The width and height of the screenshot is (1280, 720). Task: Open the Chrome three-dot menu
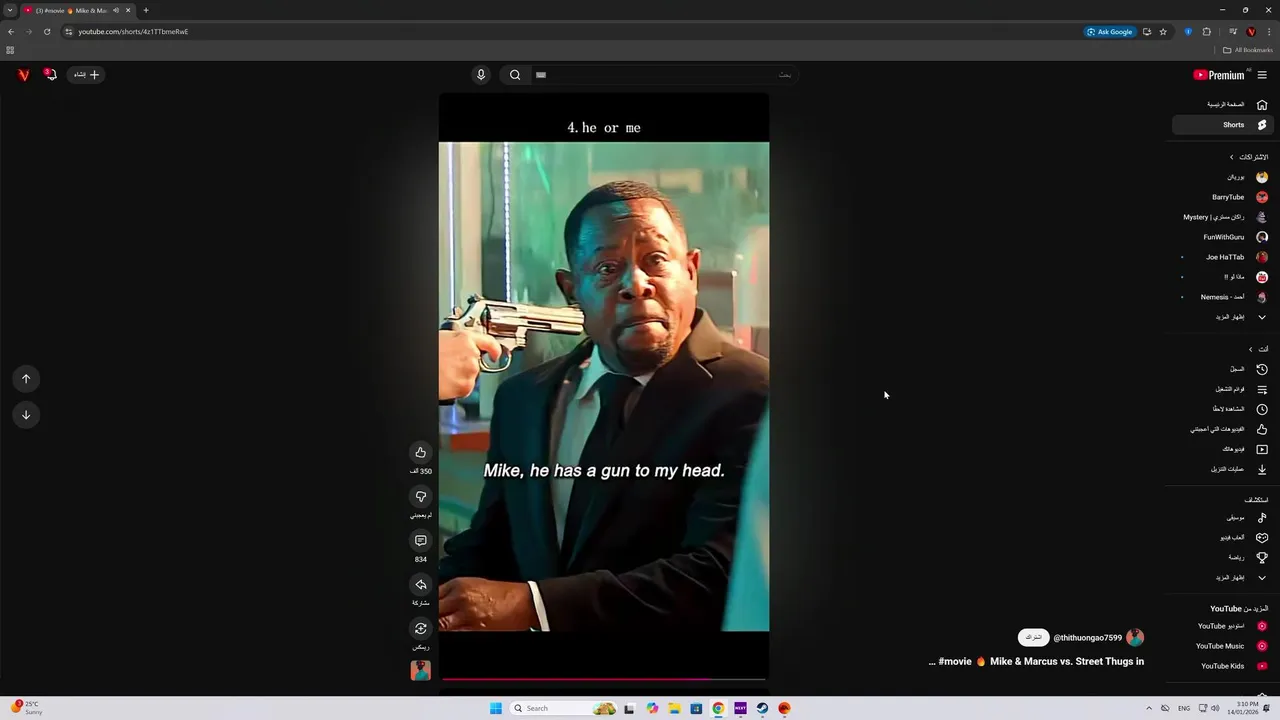point(1268,31)
